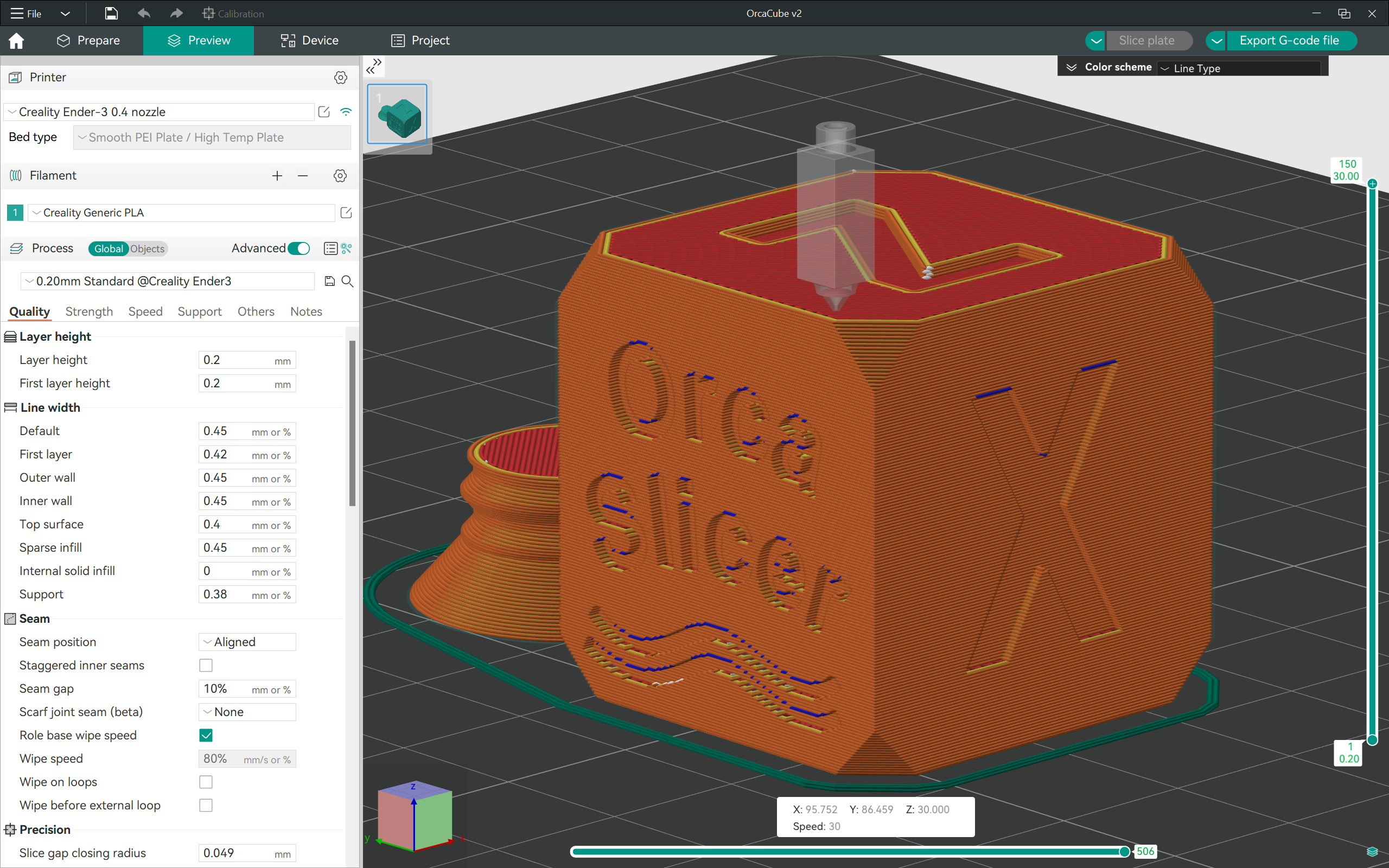1389x868 pixels.
Task: Select the Global process scope
Action: point(108,248)
